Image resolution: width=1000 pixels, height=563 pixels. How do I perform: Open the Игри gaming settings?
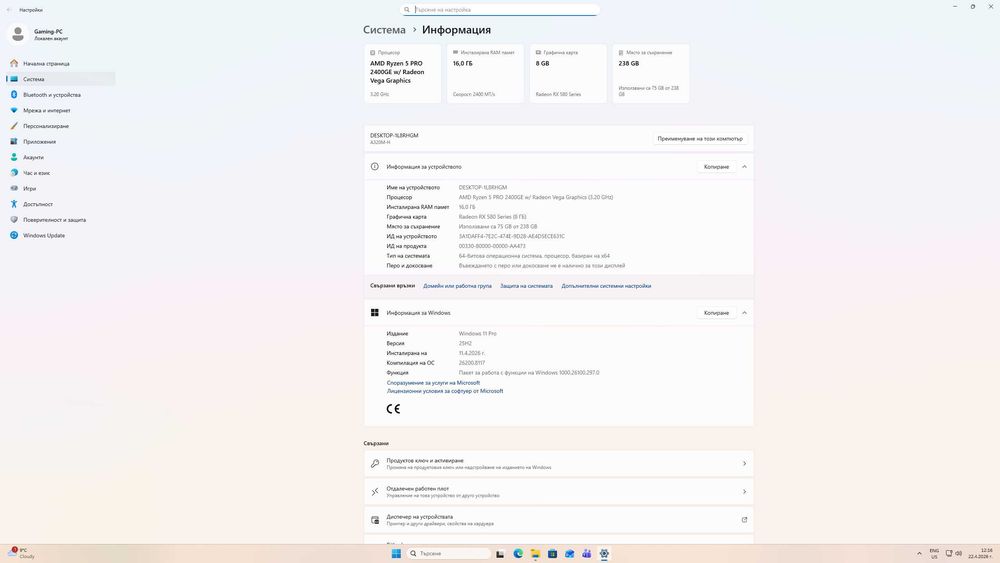29,189
